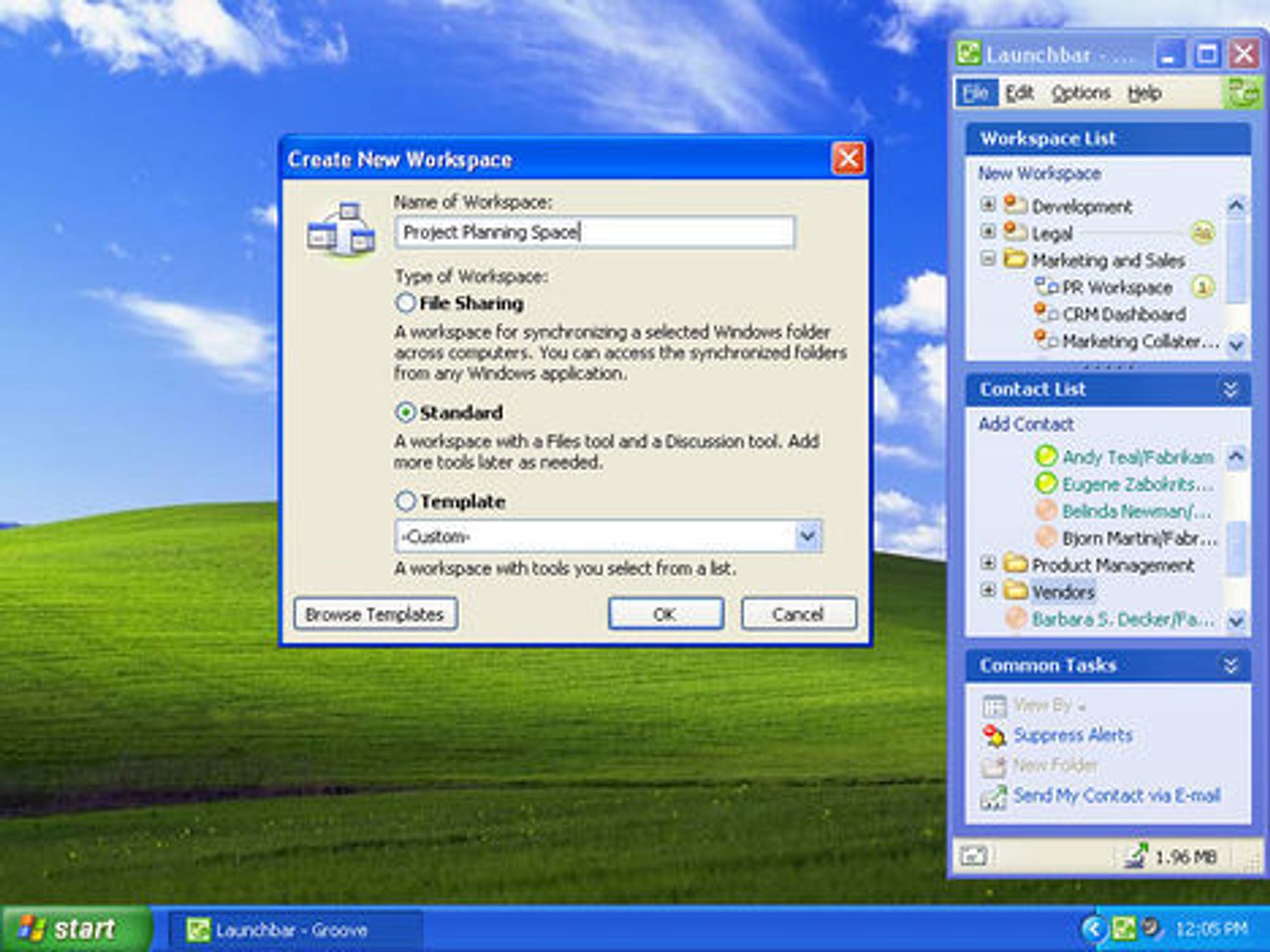This screenshot has width=1270, height=952.
Task: Click Bjorn Martin's status icon
Action: click(1046, 538)
